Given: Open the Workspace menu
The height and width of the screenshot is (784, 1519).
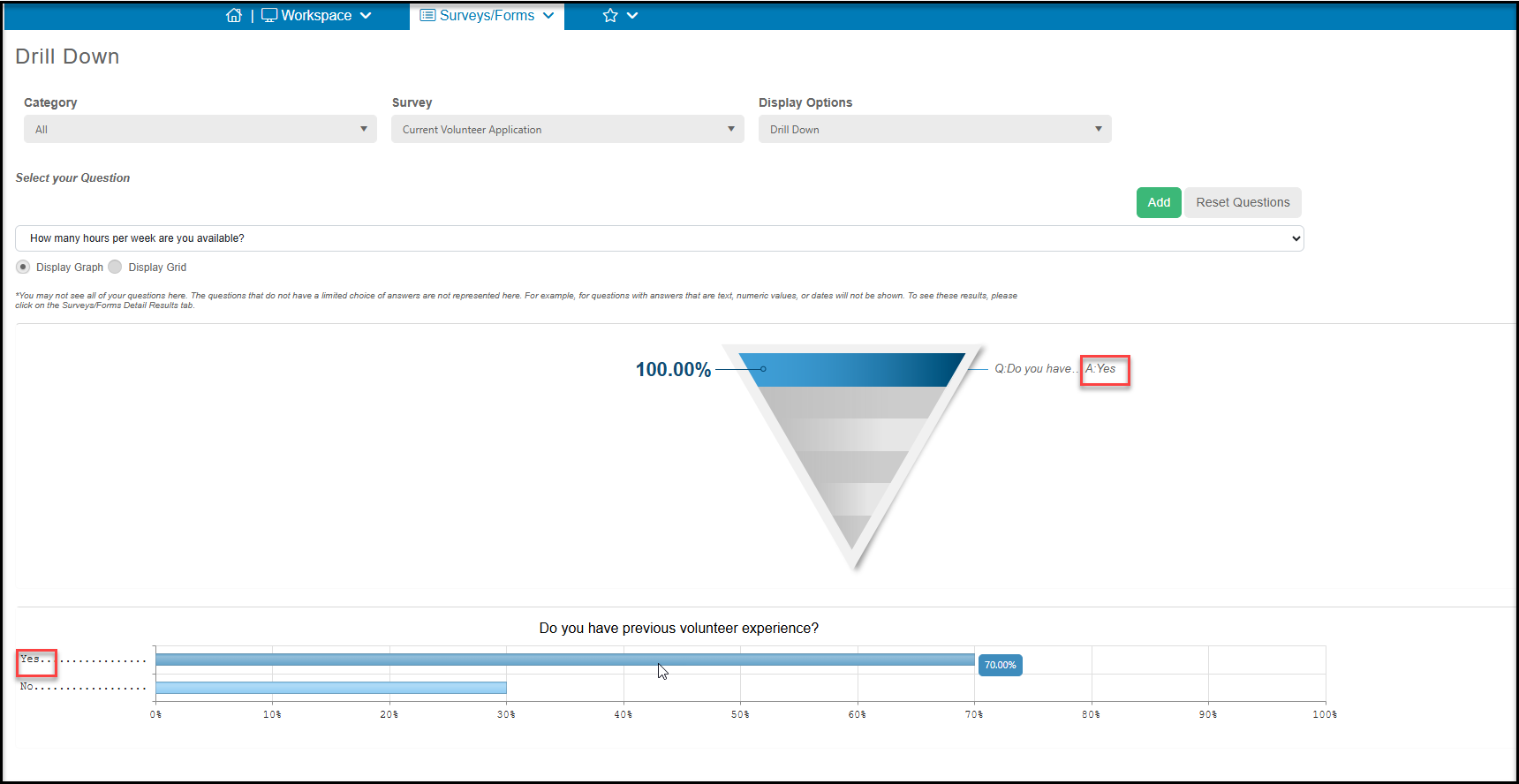Looking at the screenshot, I should pos(316,15).
